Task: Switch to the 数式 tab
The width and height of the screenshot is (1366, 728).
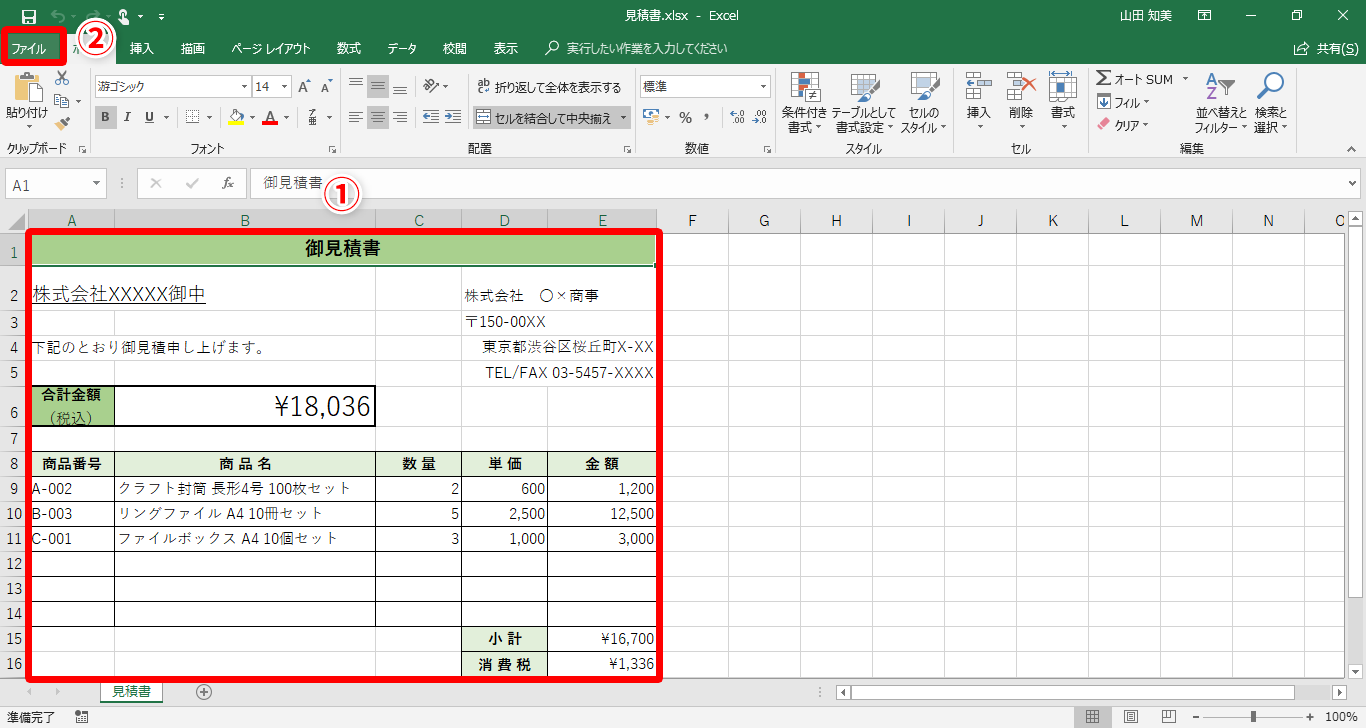Action: click(349, 48)
